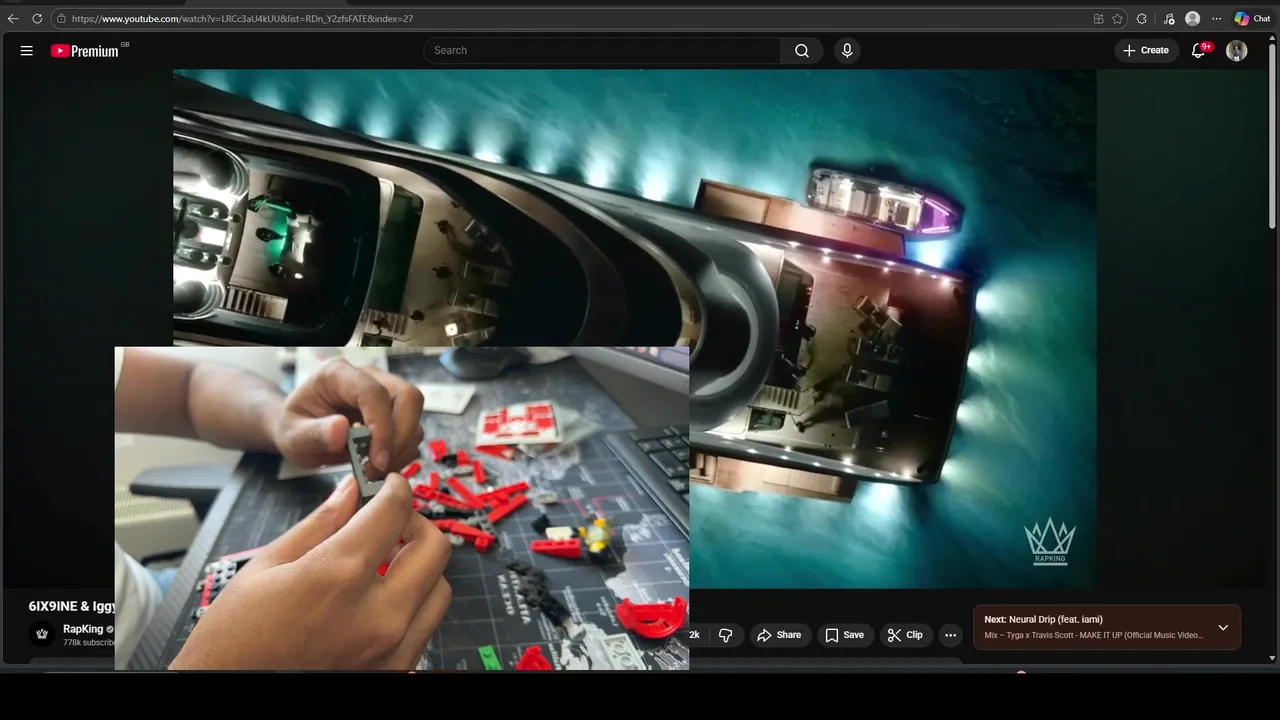The width and height of the screenshot is (1280, 720).
Task: Open the browser profile avatar
Action: (1192, 19)
